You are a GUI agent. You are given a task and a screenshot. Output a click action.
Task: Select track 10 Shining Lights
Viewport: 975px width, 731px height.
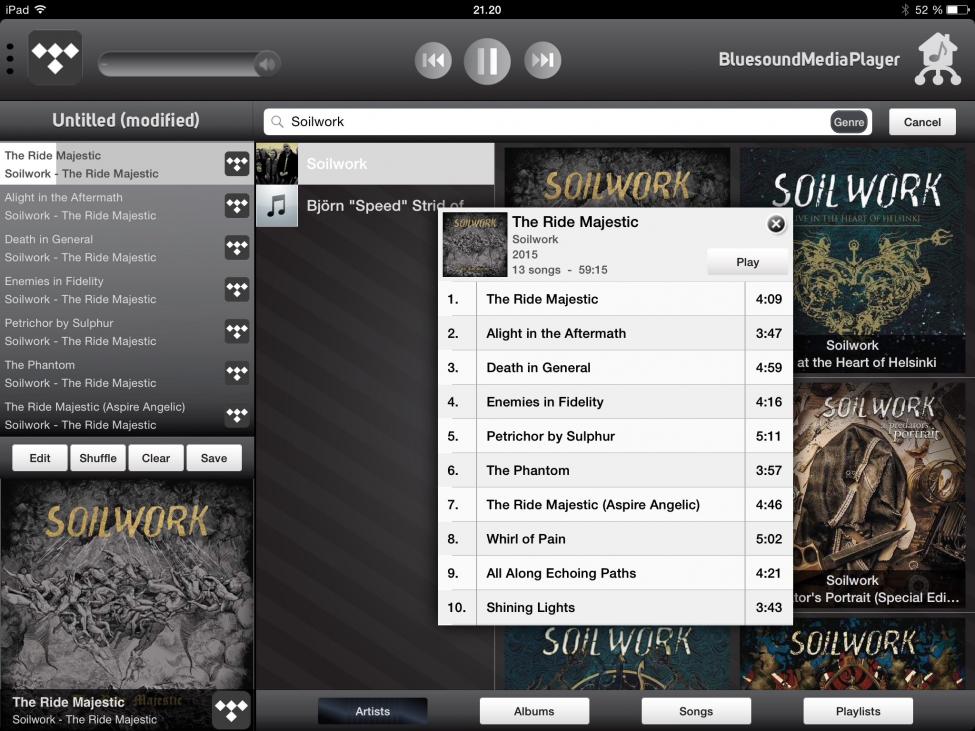(x=616, y=607)
